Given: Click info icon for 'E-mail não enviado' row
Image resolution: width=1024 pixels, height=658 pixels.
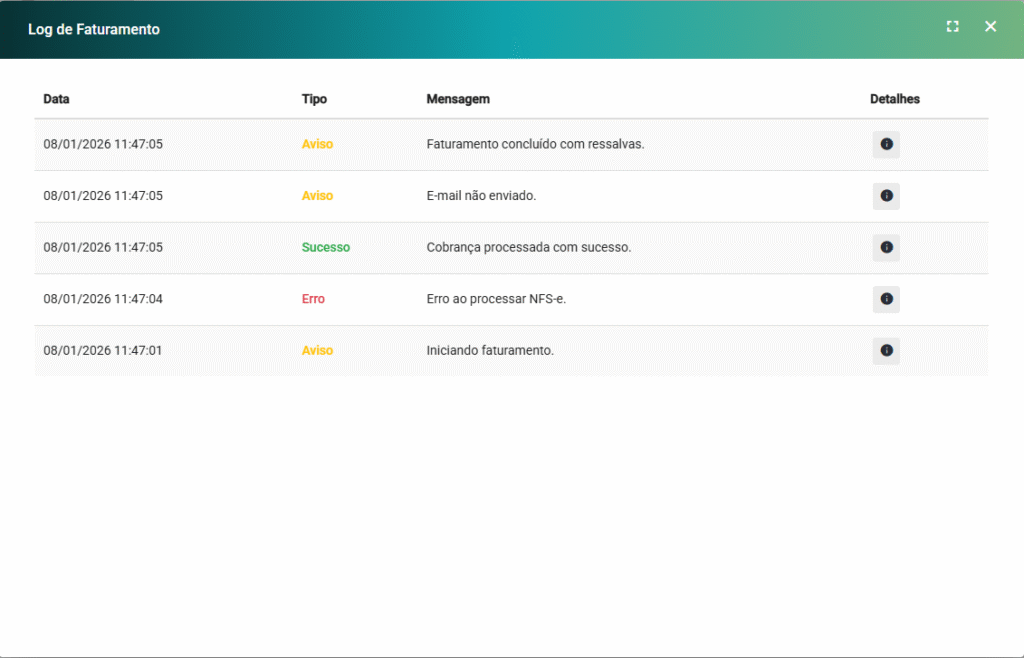Looking at the screenshot, I should [x=886, y=196].
